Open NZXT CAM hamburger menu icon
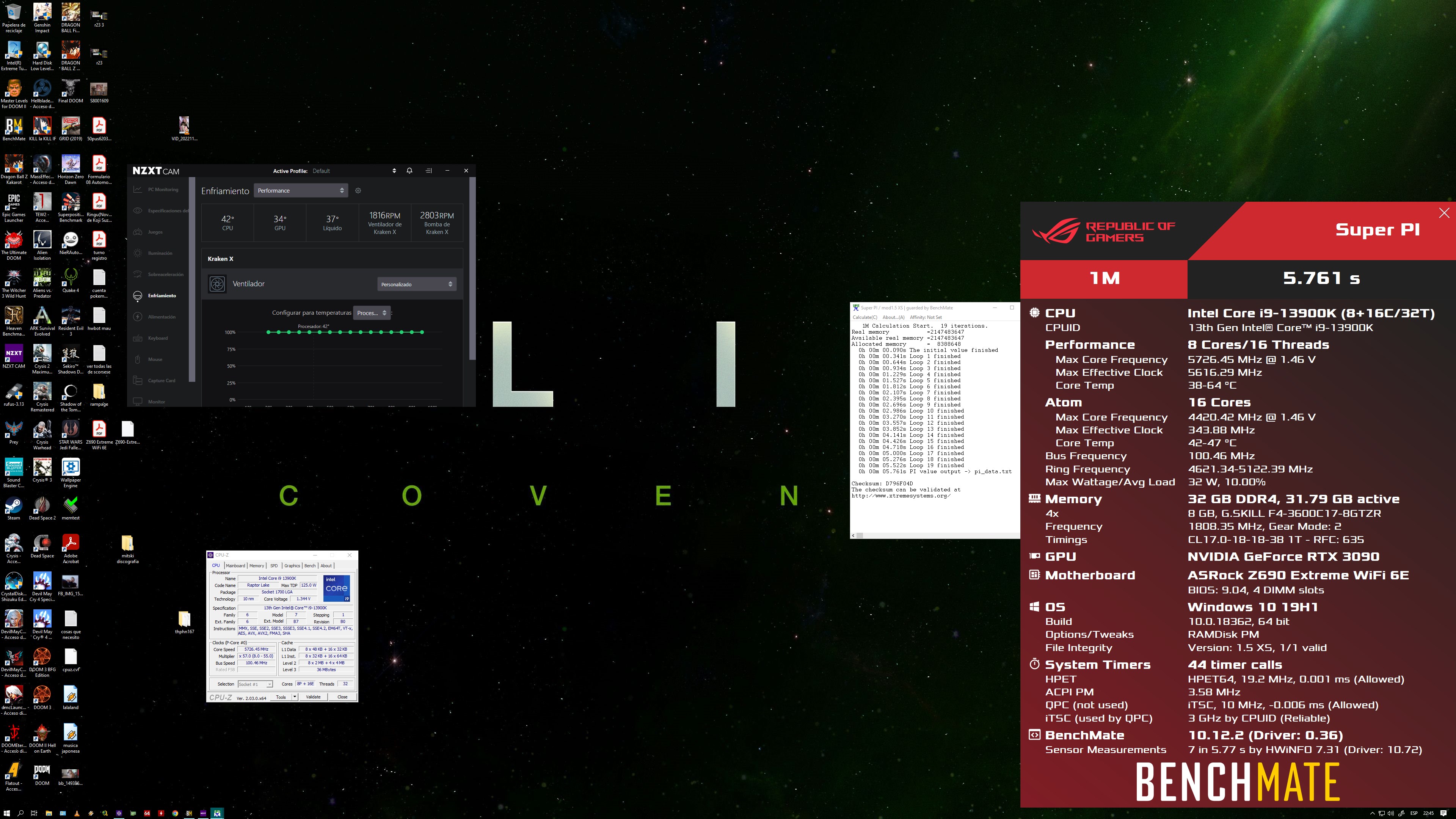Screen dimensions: 1456x819 [428, 171]
